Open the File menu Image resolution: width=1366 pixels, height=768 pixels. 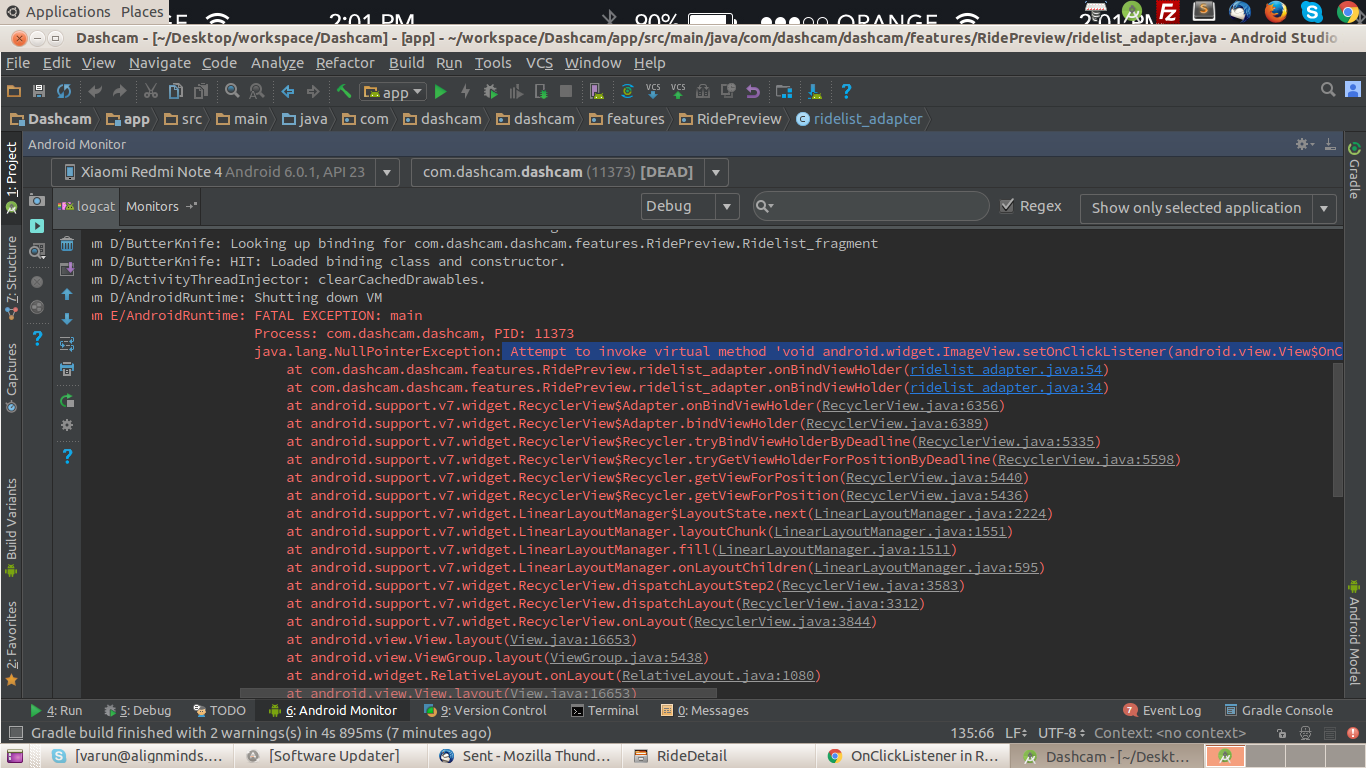tap(18, 62)
